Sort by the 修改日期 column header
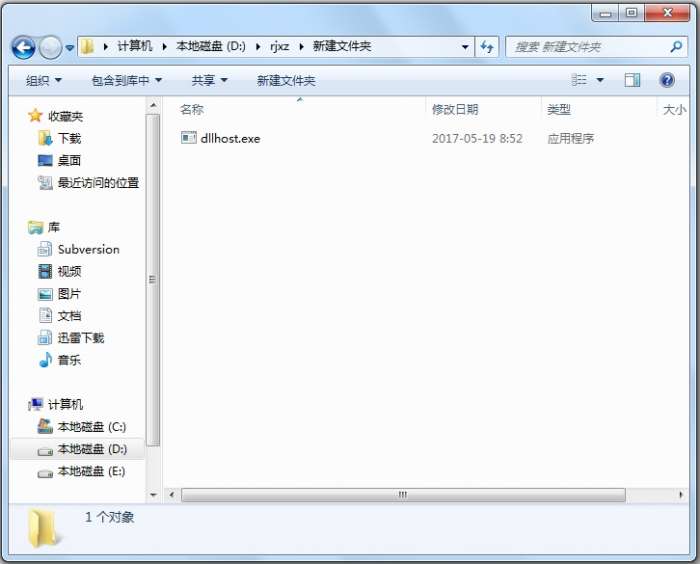700x564 pixels. (455, 109)
